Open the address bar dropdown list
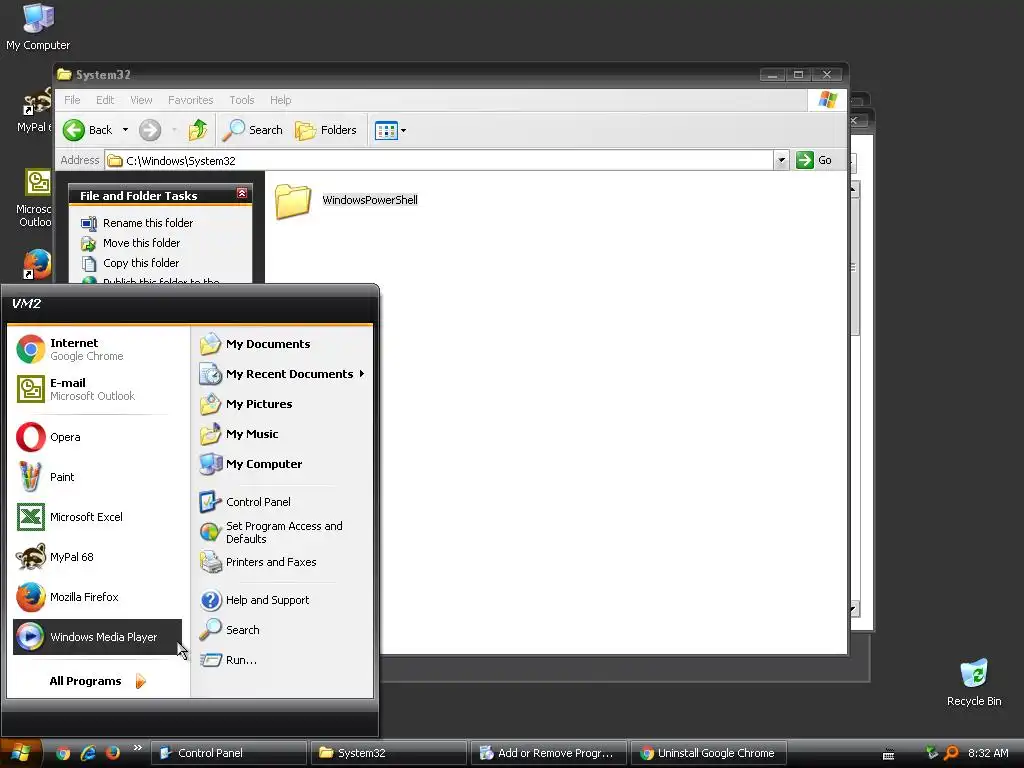The height and width of the screenshot is (768, 1024). [780, 161]
